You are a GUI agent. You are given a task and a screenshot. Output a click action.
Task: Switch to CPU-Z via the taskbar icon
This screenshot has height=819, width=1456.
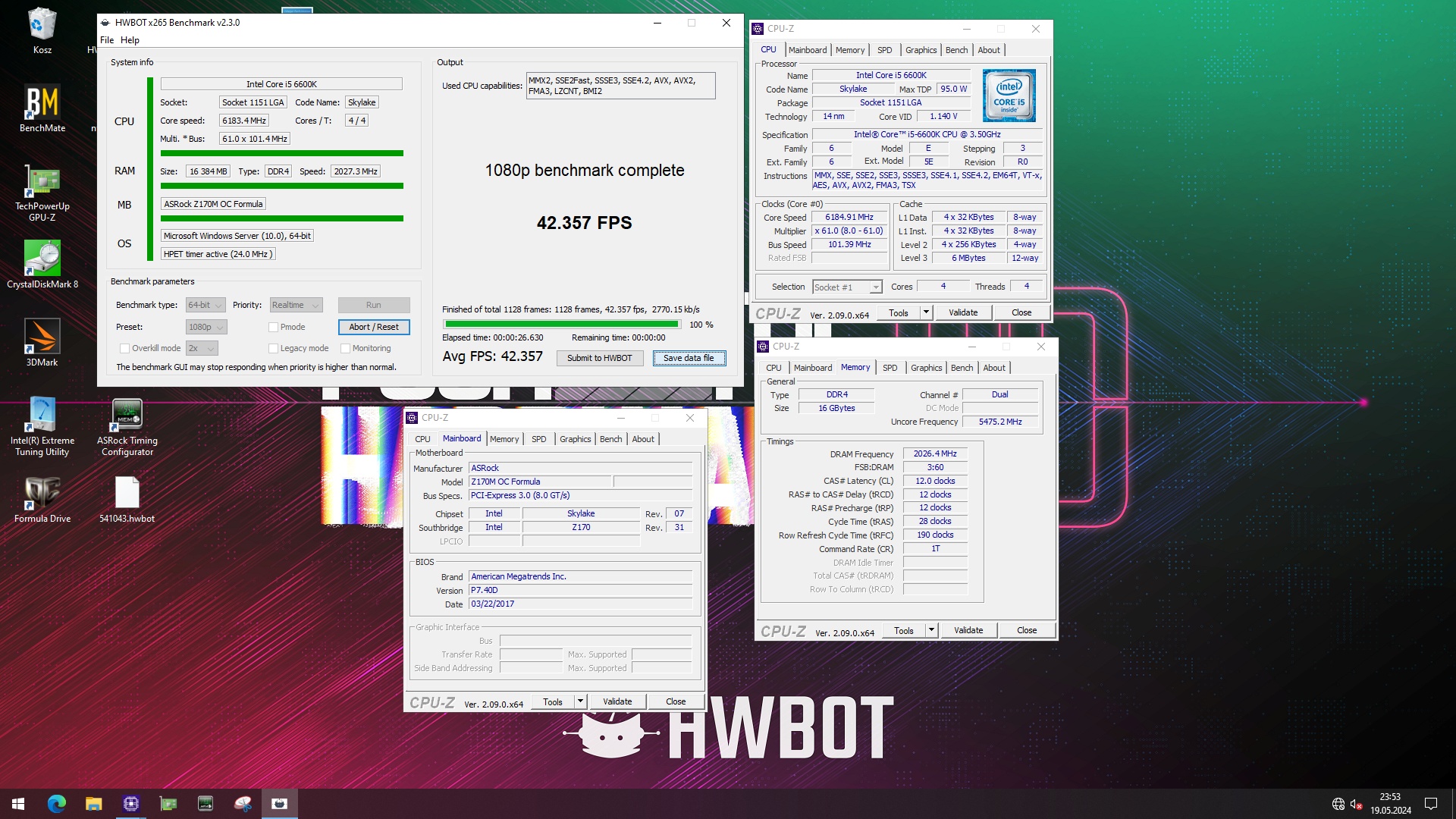click(x=130, y=804)
